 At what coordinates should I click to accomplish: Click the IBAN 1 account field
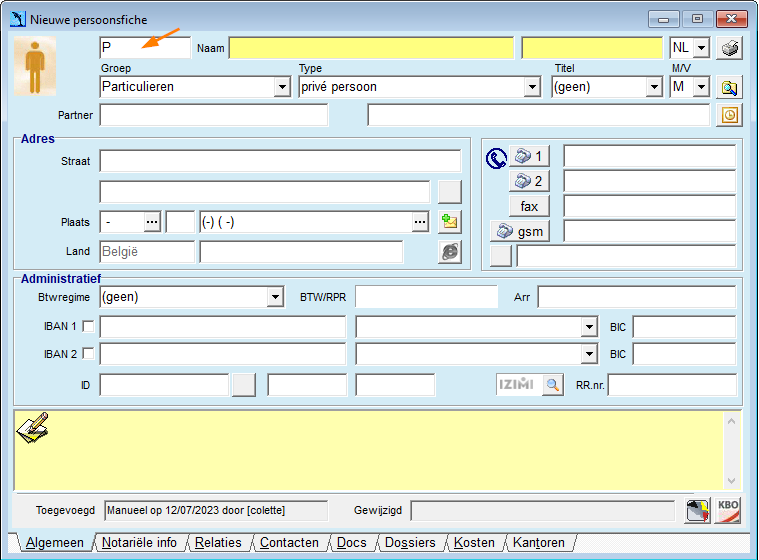click(223, 327)
